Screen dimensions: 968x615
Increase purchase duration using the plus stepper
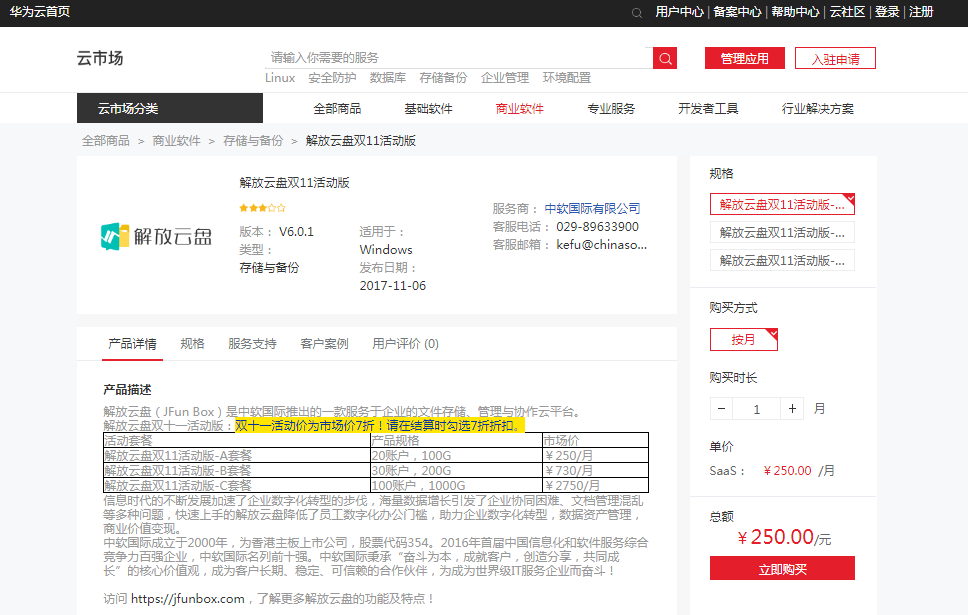[x=792, y=408]
